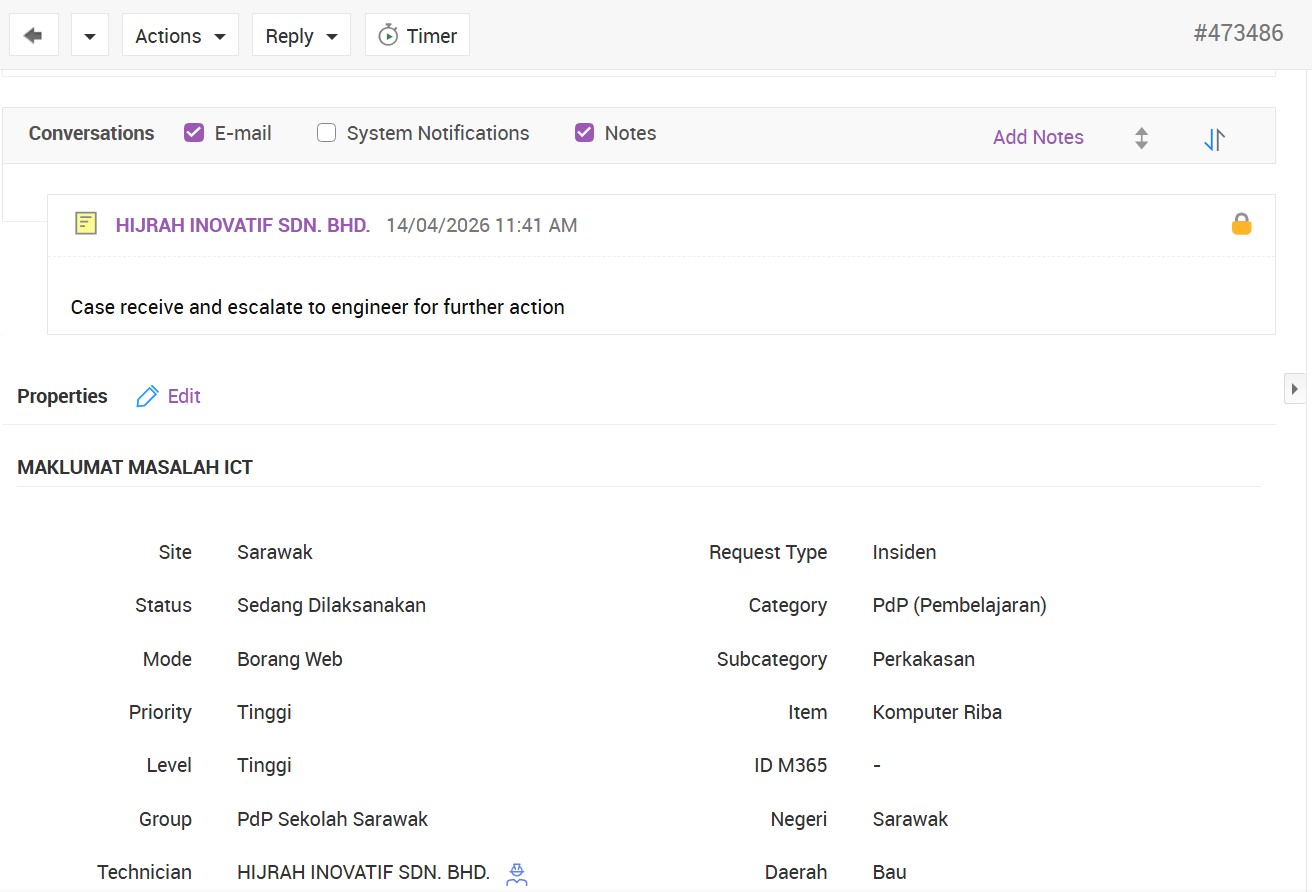Click the pencil Edit icon

(x=147, y=396)
